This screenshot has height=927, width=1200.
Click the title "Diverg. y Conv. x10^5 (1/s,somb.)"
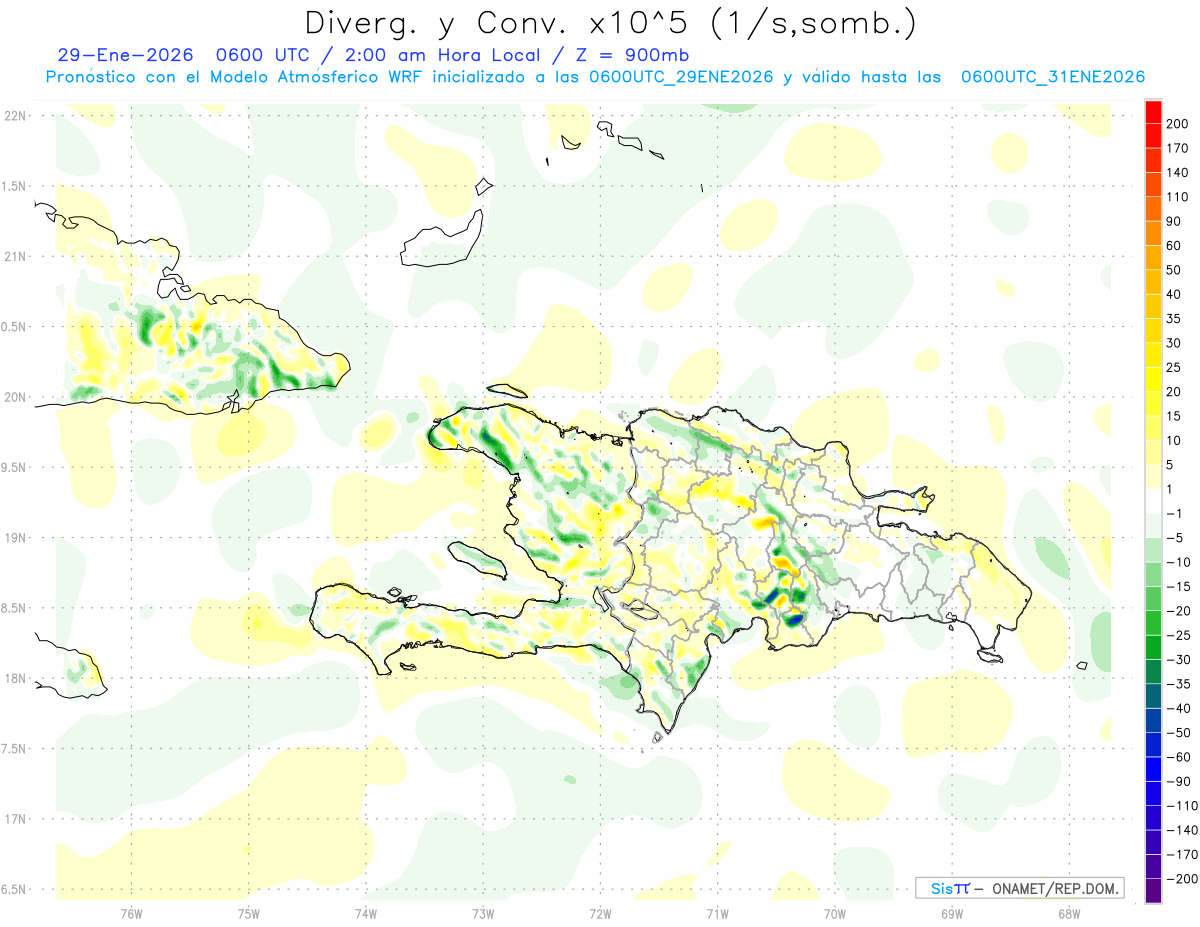tap(610, 23)
